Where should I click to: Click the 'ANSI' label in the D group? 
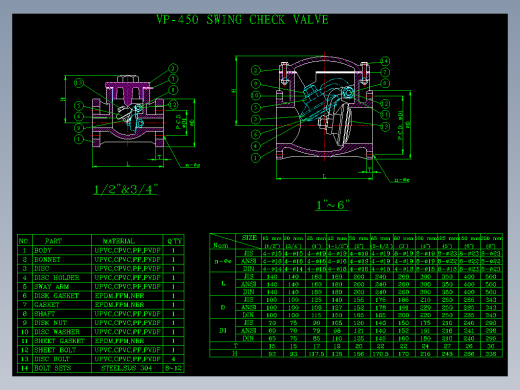tap(249, 307)
